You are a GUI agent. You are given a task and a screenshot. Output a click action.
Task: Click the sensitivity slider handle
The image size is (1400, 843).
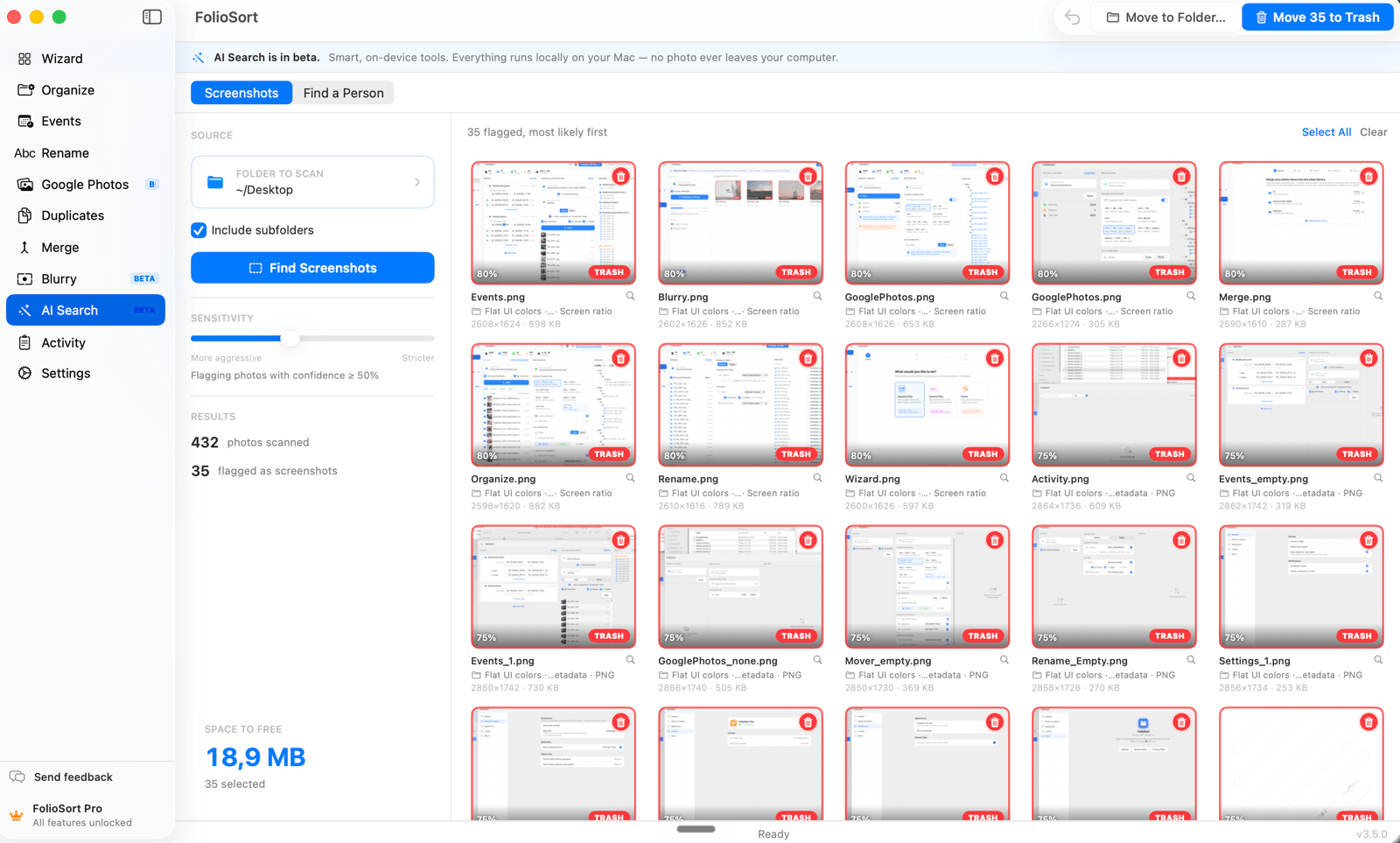pos(290,338)
